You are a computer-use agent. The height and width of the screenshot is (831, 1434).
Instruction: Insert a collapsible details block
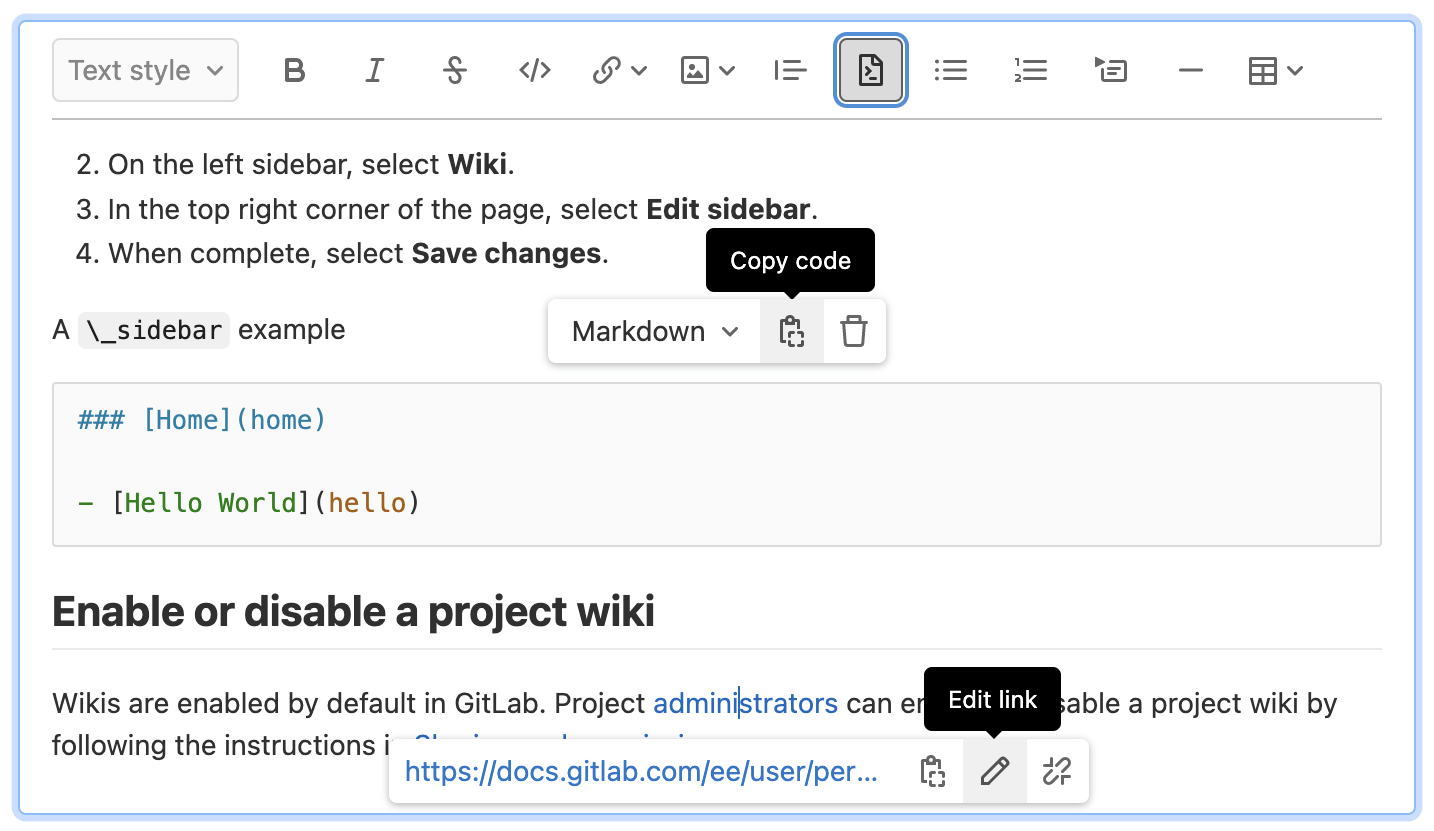[x=1110, y=70]
